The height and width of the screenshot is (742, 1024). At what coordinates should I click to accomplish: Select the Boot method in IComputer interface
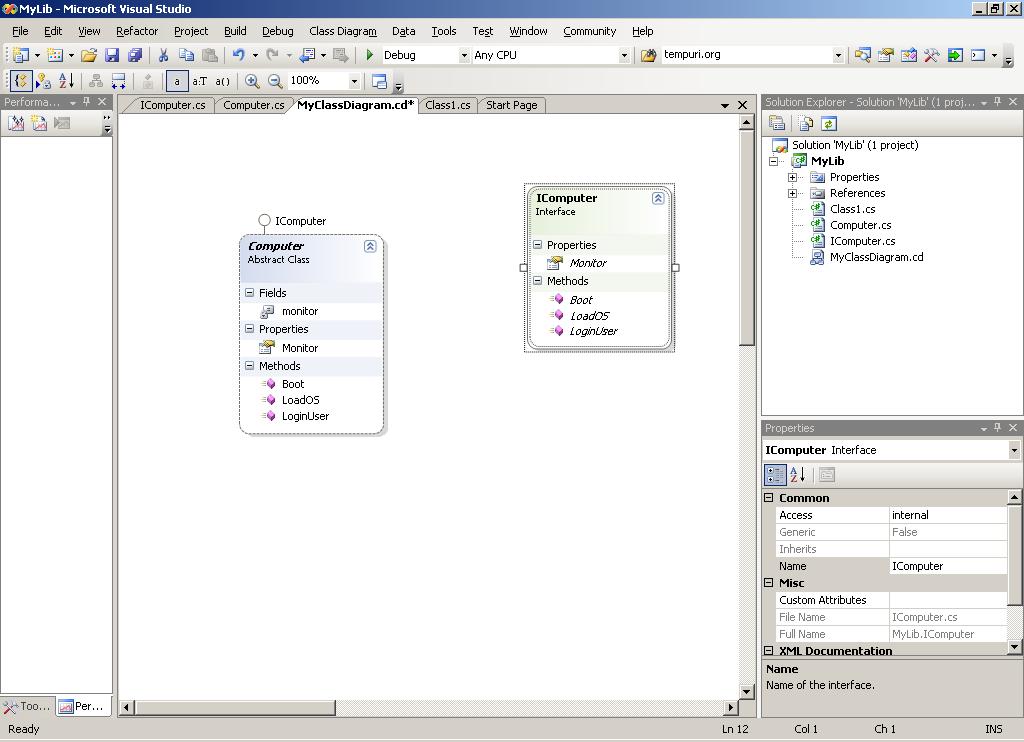pyautogui.click(x=581, y=300)
